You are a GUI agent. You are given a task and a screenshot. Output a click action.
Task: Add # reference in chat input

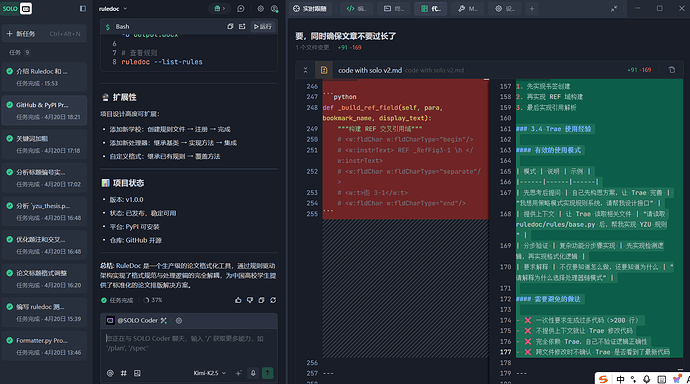point(124,373)
